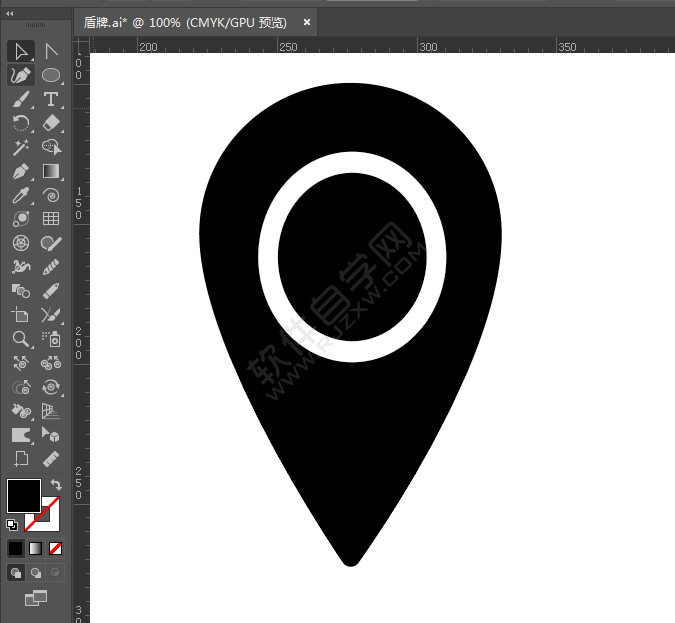
Task: Close the 盾牌.ai document tab
Action: click(x=306, y=21)
